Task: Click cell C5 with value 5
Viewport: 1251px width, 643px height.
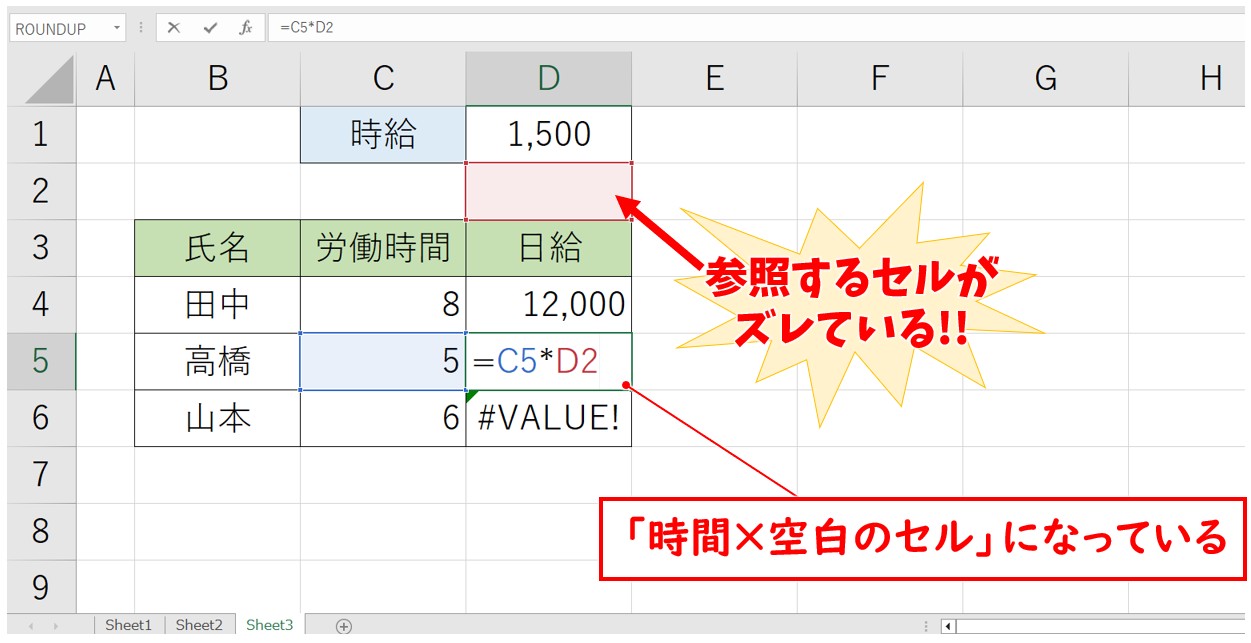Action: [x=383, y=361]
